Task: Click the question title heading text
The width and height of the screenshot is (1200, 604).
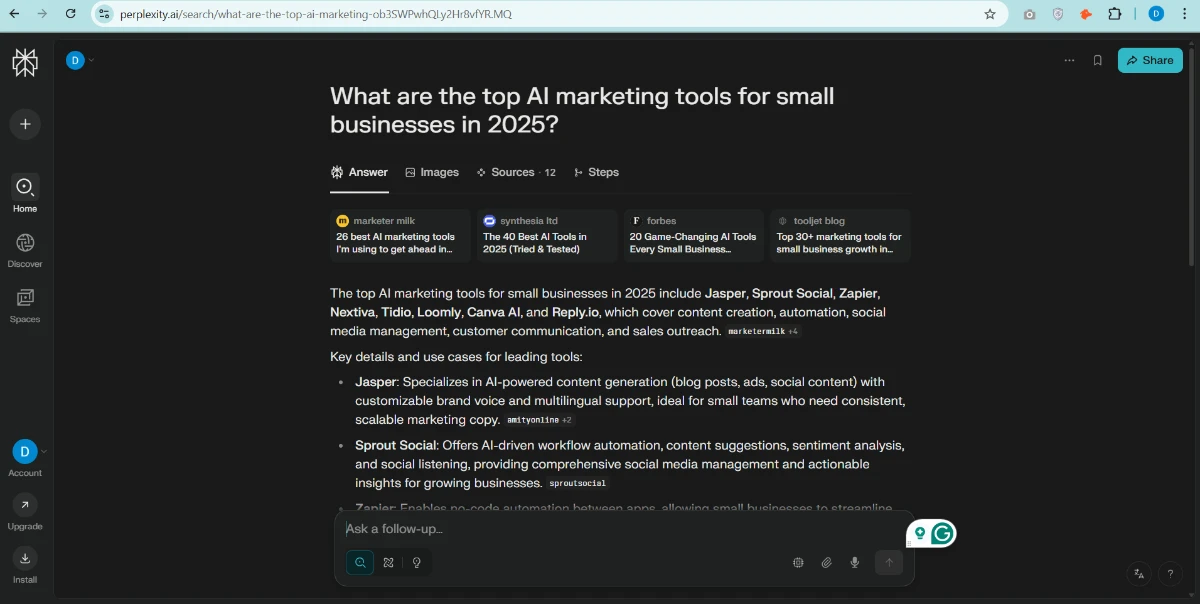Action: click(x=582, y=111)
